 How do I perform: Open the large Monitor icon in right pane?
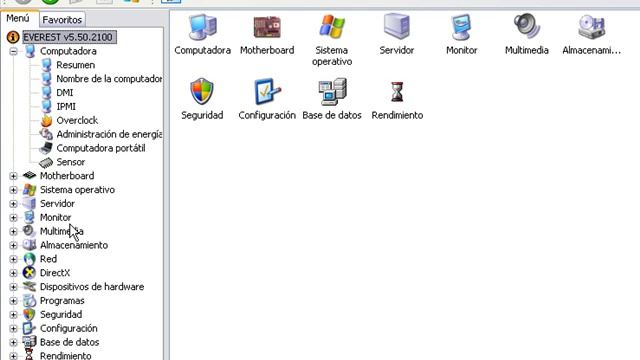[x=461, y=27]
